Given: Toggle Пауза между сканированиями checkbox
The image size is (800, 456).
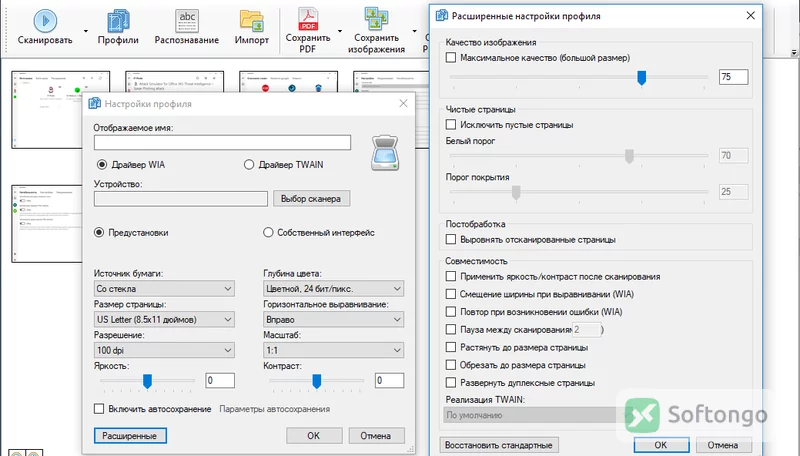Looking at the screenshot, I should 451,330.
